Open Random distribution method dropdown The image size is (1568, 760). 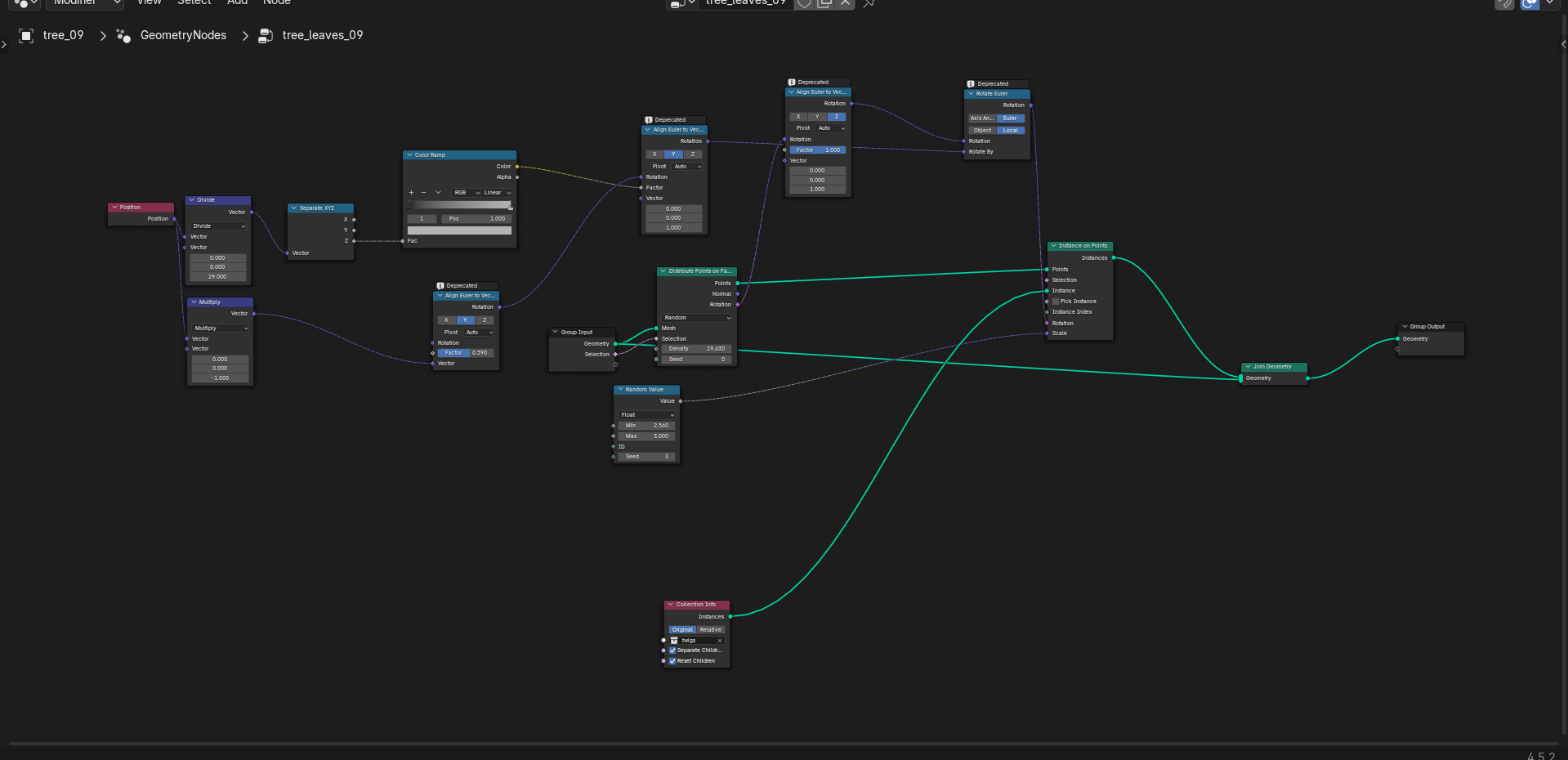point(697,318)
